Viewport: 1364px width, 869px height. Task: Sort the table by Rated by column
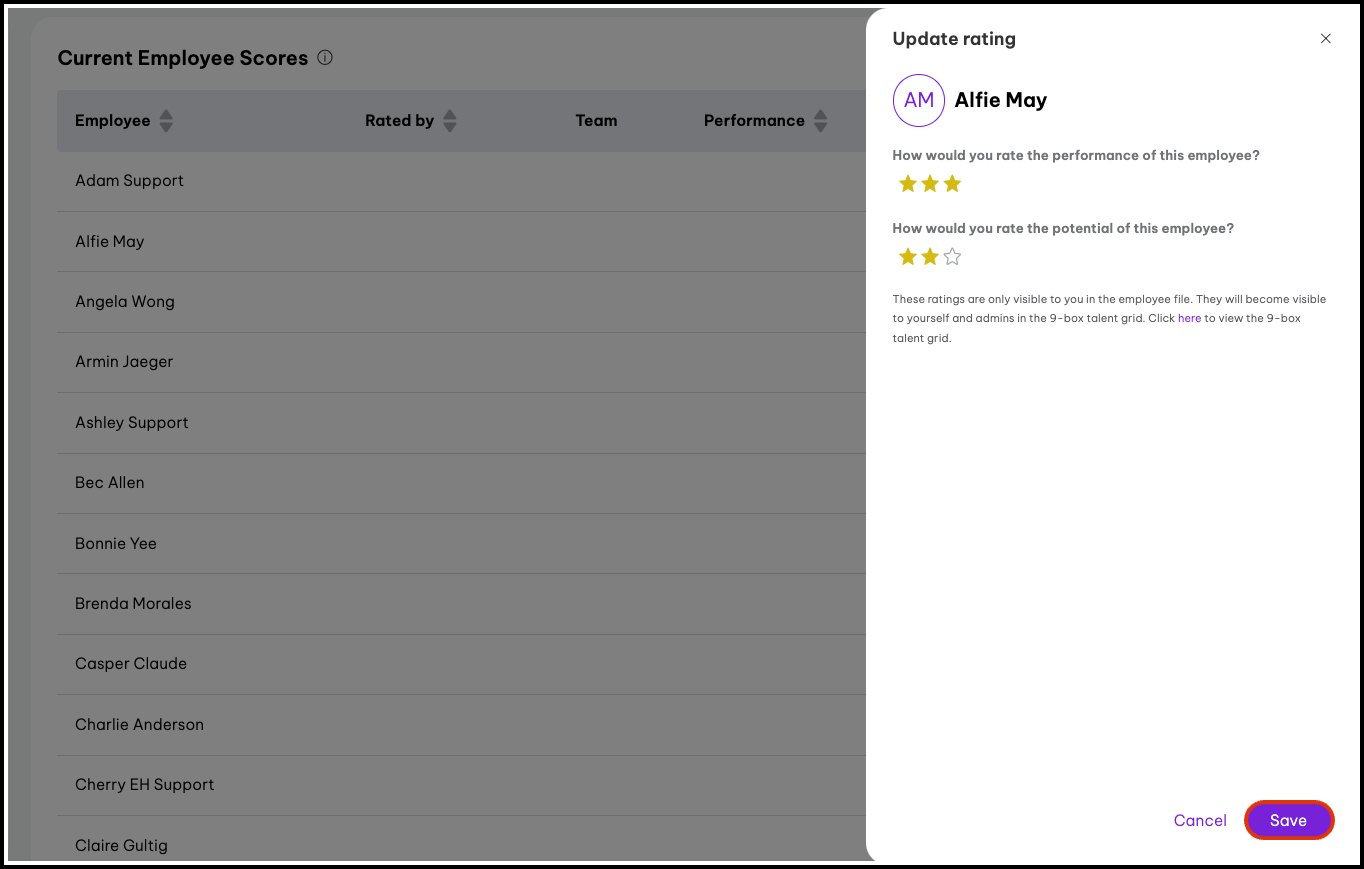450,121
